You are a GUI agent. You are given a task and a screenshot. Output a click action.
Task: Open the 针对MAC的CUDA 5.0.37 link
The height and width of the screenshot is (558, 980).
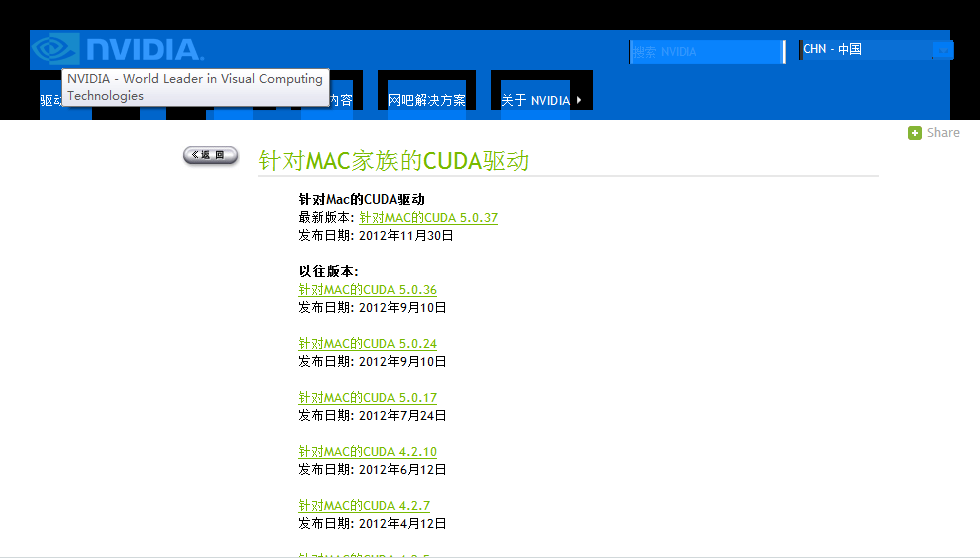point(428,217)
